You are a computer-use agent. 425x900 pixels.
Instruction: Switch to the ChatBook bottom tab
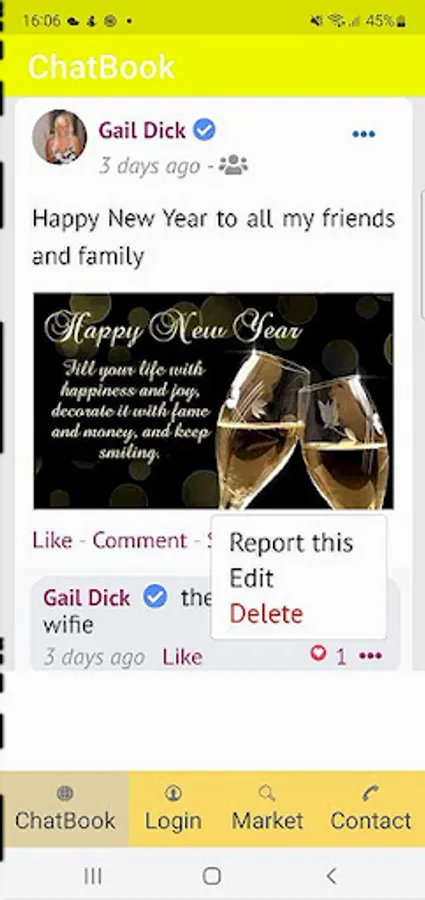click(64, 809)
